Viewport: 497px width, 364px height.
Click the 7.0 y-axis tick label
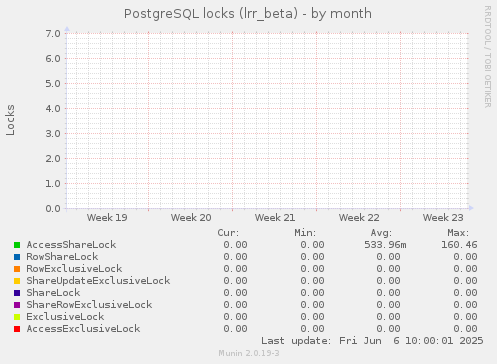tap(53, 34)
